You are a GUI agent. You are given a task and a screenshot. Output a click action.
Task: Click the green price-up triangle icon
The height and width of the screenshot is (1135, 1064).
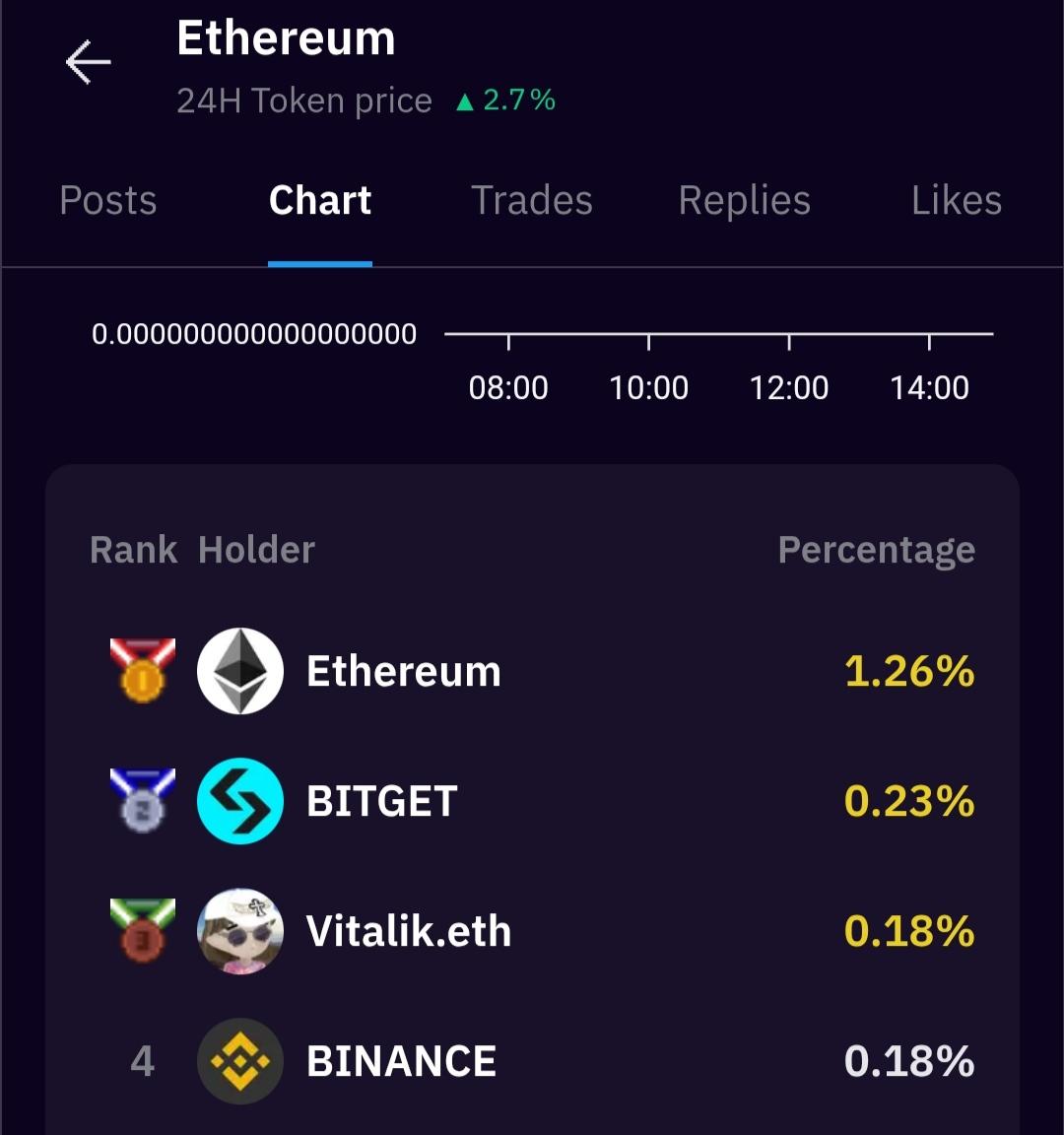[466, 101]
